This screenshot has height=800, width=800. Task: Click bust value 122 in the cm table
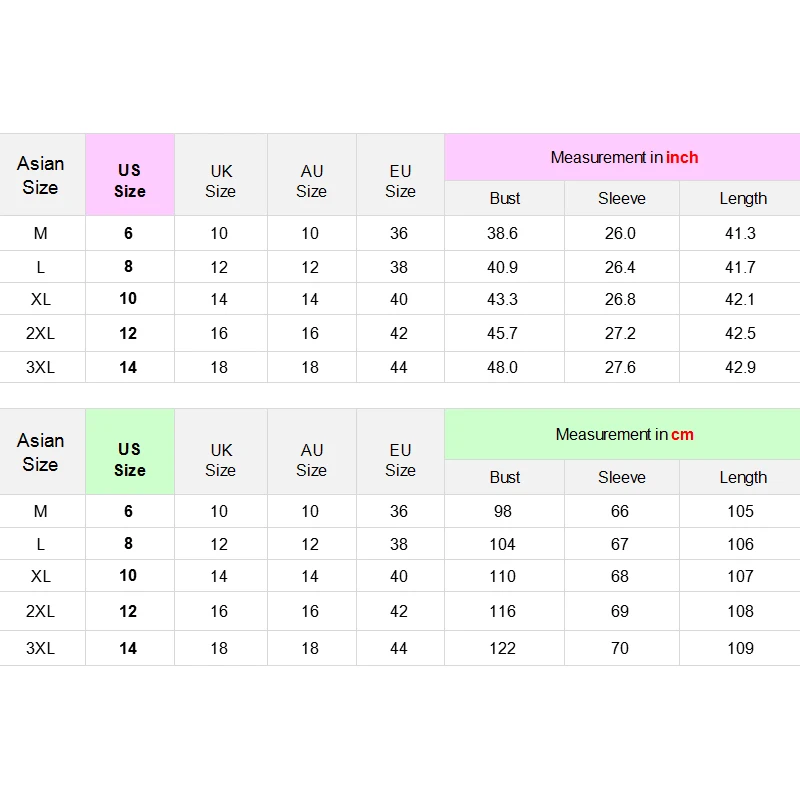[x=502, y=648]
